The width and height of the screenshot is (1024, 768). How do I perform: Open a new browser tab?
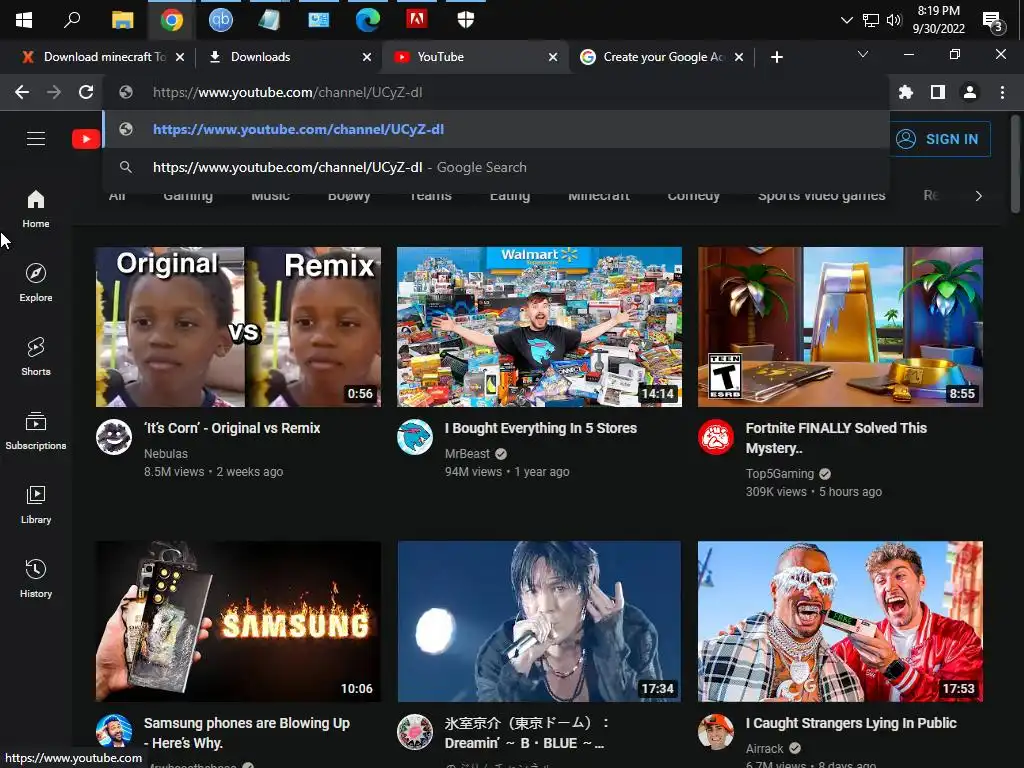click(x=776, y=57)
